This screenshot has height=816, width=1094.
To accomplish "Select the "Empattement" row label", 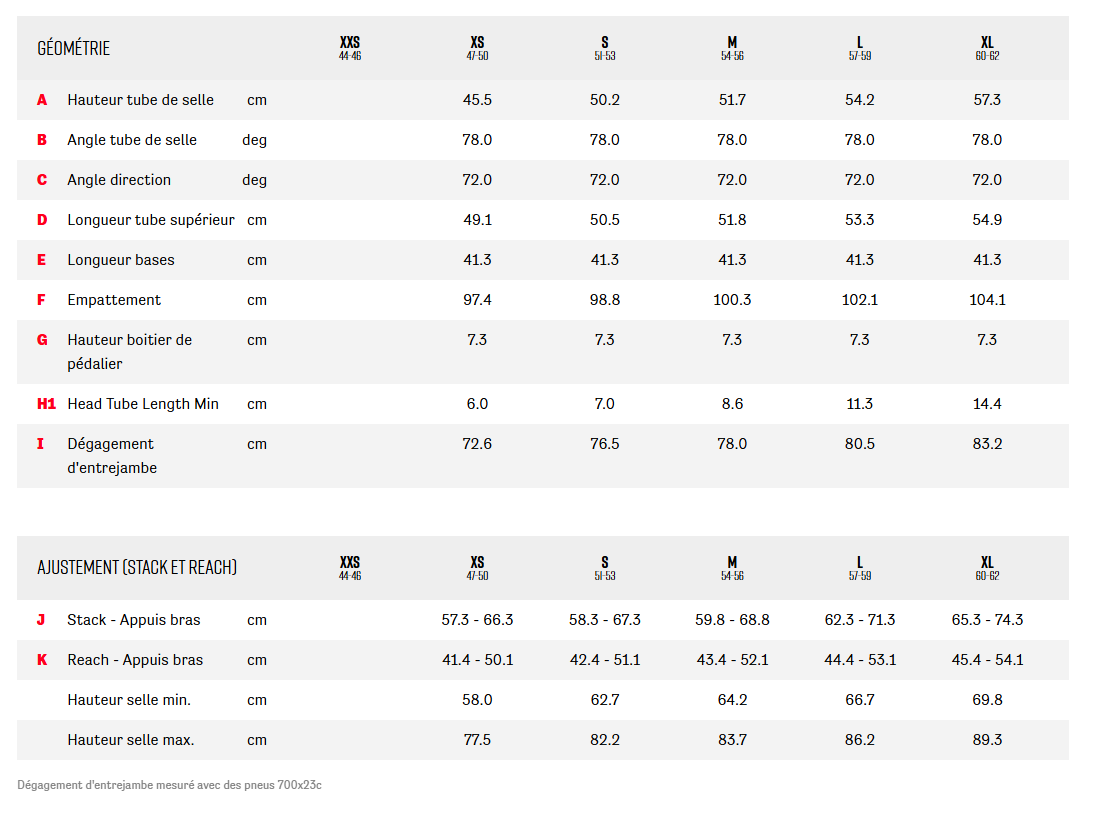I will coord(114,300).
